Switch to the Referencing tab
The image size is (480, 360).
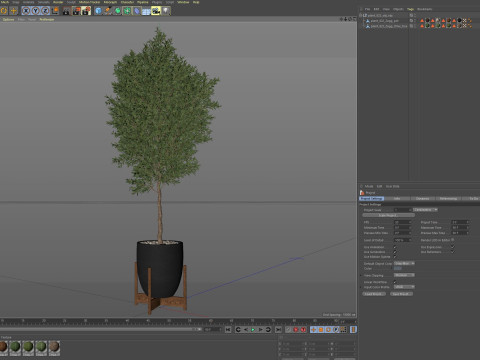click(448, 198)
